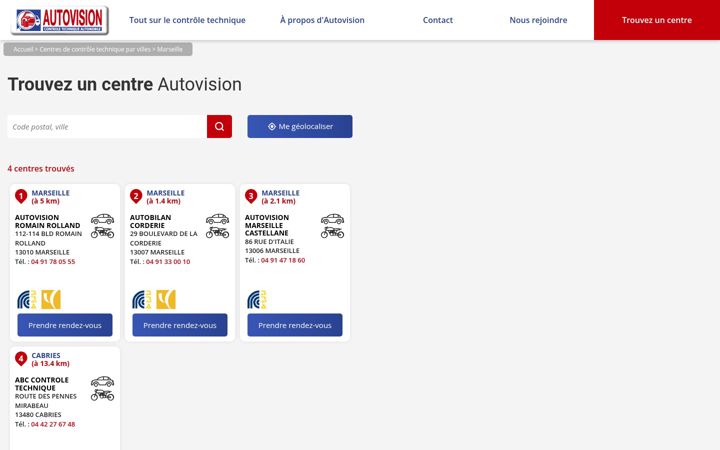
Task: Click the Trouvez un centre Autovision heading
Action: click(x=125, y=84)
